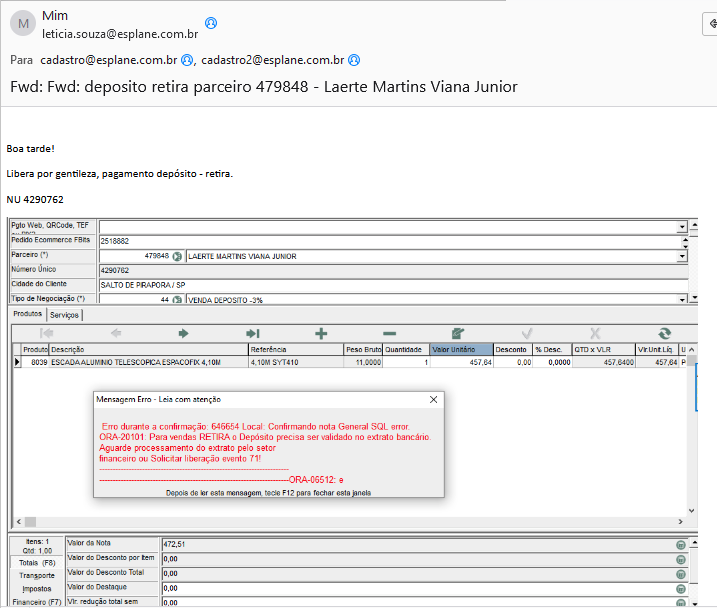Switch to the Serviços tab
The height and width of the screenshot is (608, 717).
pyautogui.click(x=64, y=315)
